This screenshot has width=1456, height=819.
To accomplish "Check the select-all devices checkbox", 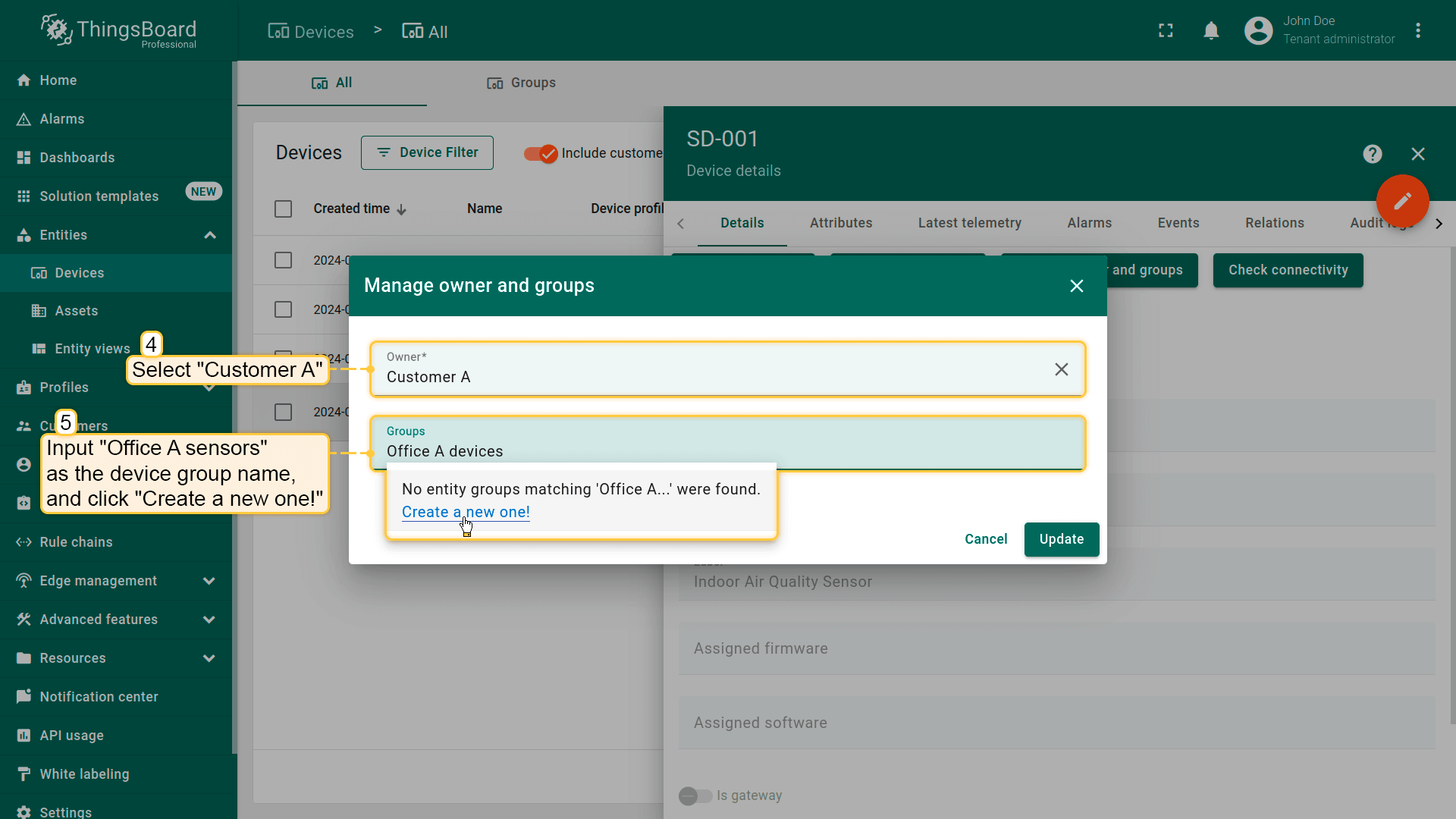I will pos(283,209).
